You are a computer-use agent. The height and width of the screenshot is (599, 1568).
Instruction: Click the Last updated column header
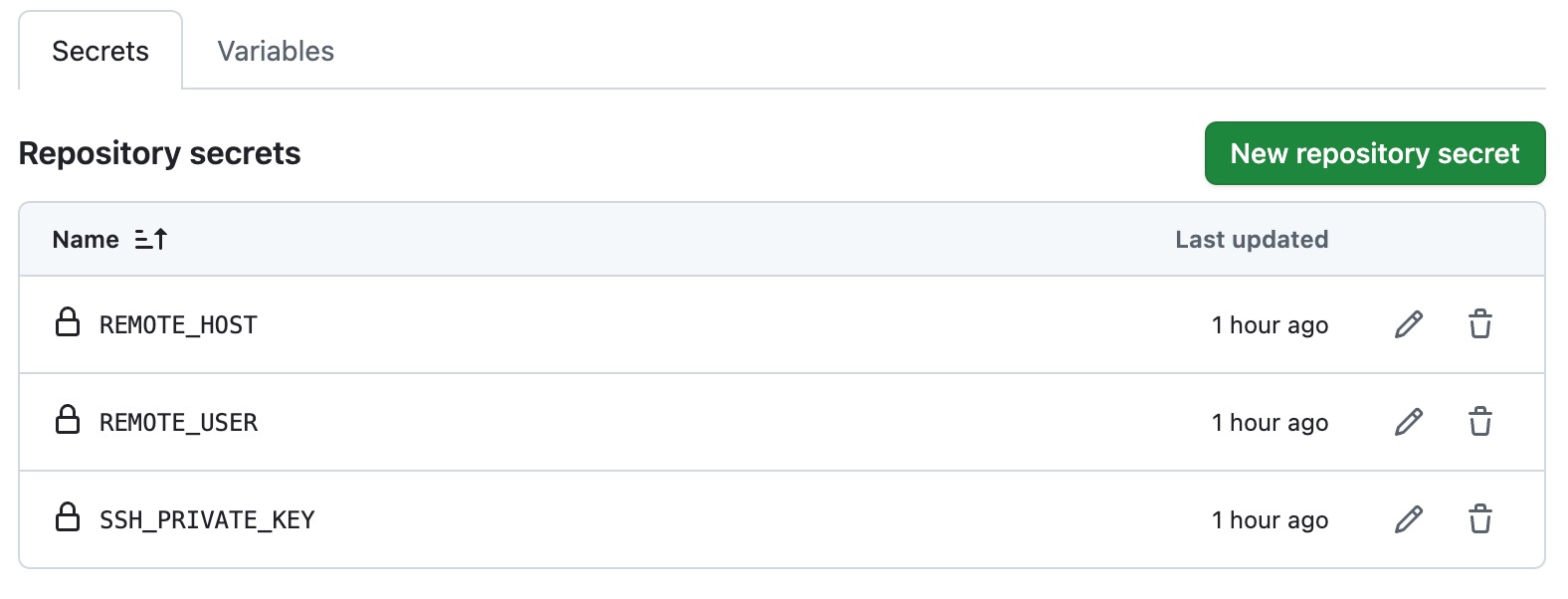(1252, 239)
